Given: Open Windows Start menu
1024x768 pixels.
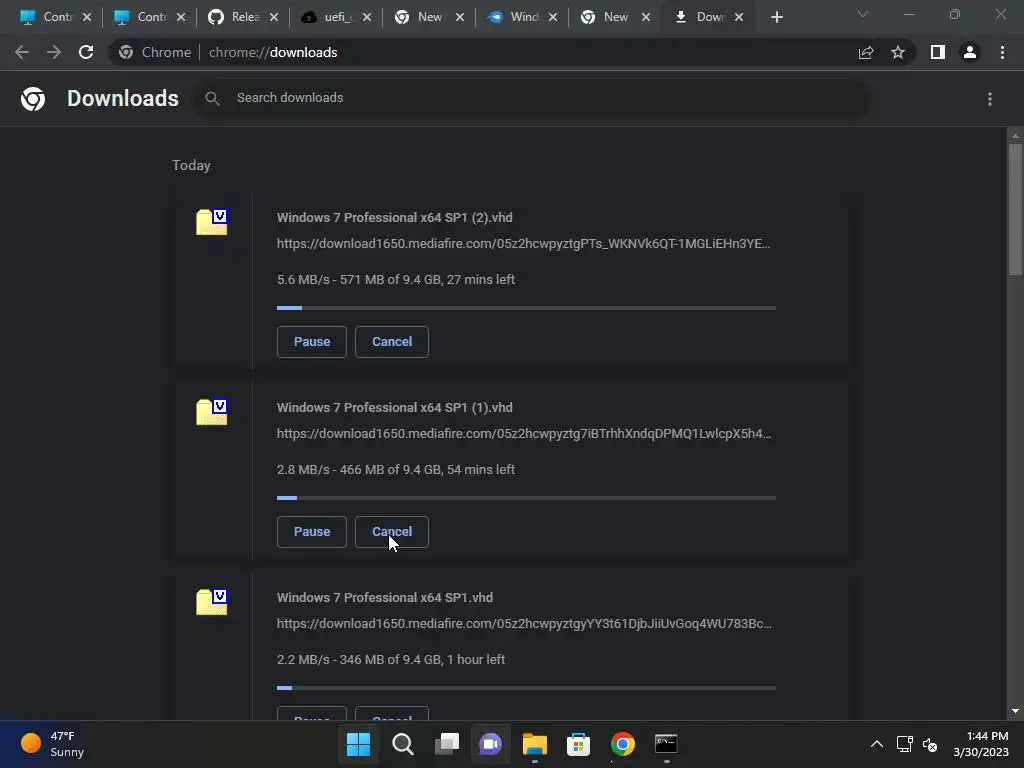Looking at the screenshot, I should 358,744.
